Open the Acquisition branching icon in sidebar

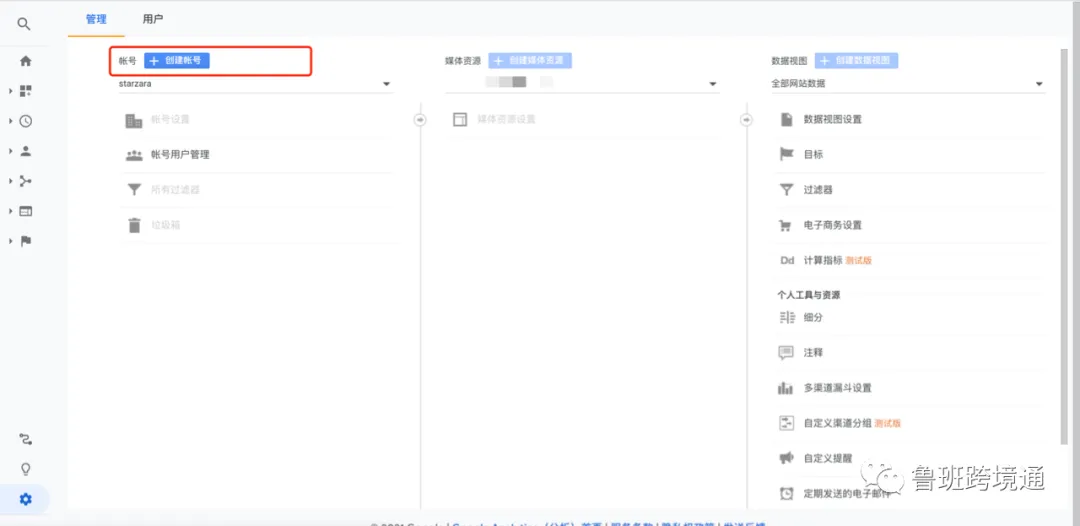25,181
